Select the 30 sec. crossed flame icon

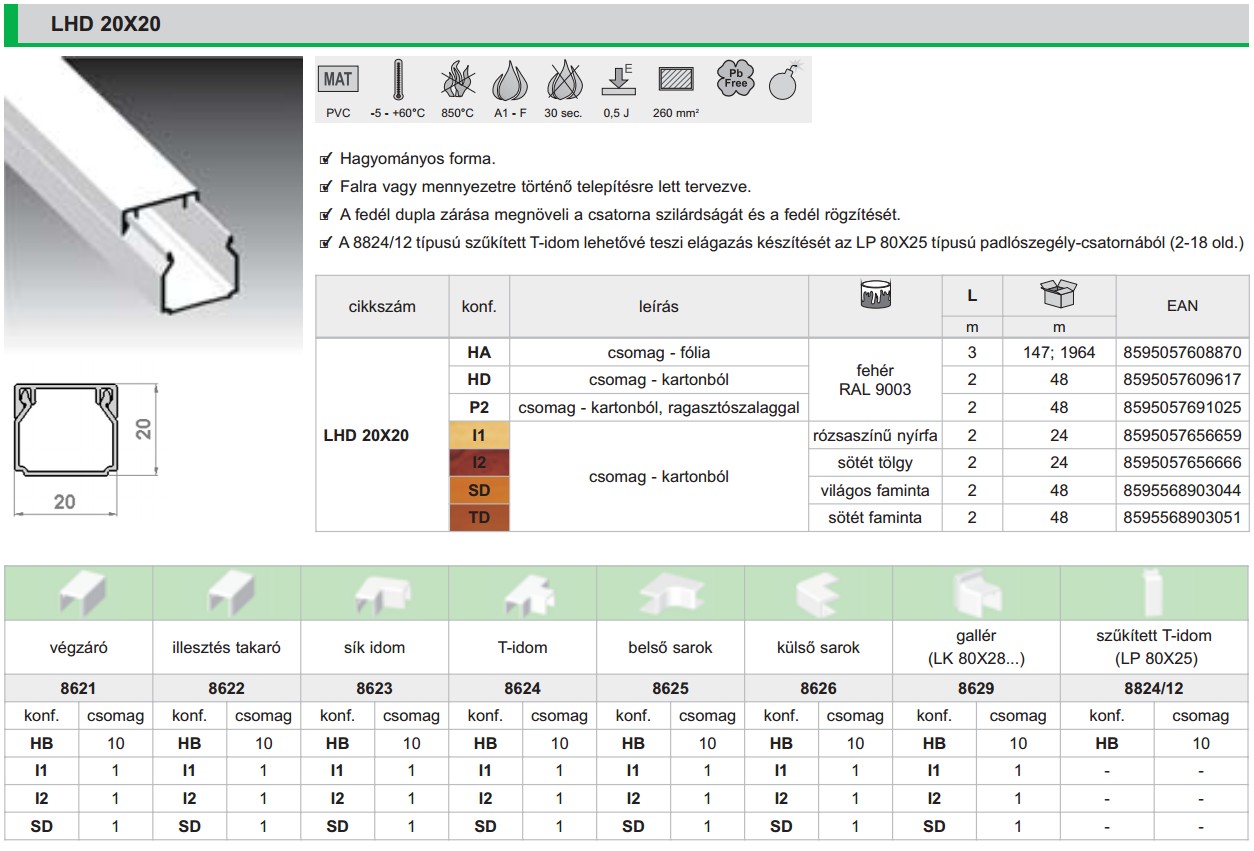pos(564,80)
